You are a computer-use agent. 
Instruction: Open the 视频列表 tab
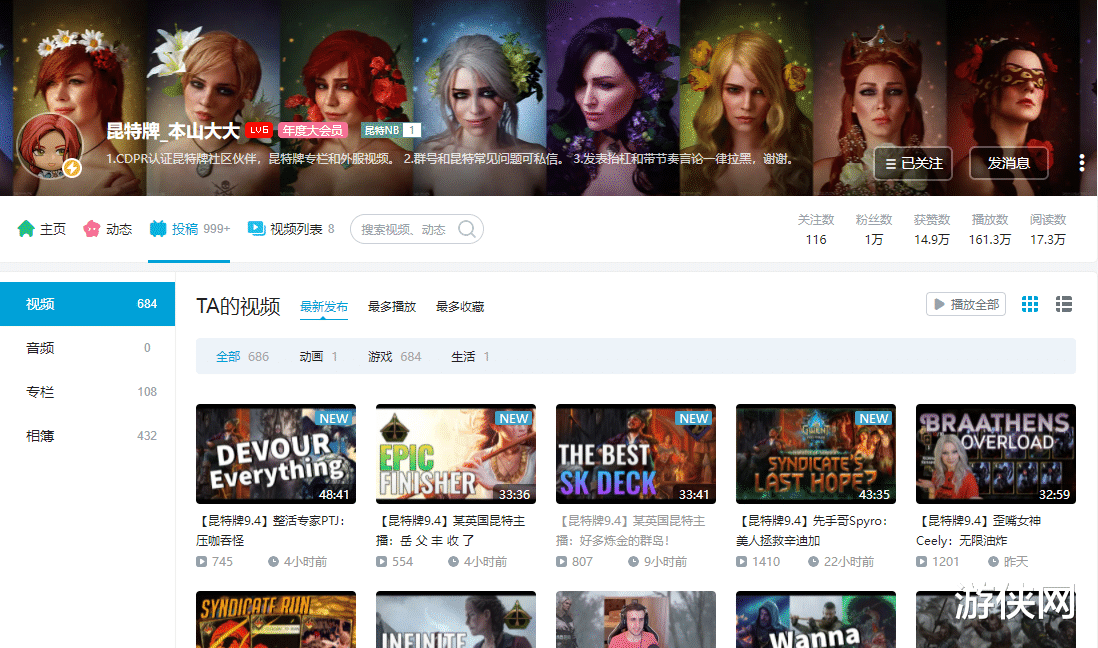pyautogui.click(x=291, y=229)
